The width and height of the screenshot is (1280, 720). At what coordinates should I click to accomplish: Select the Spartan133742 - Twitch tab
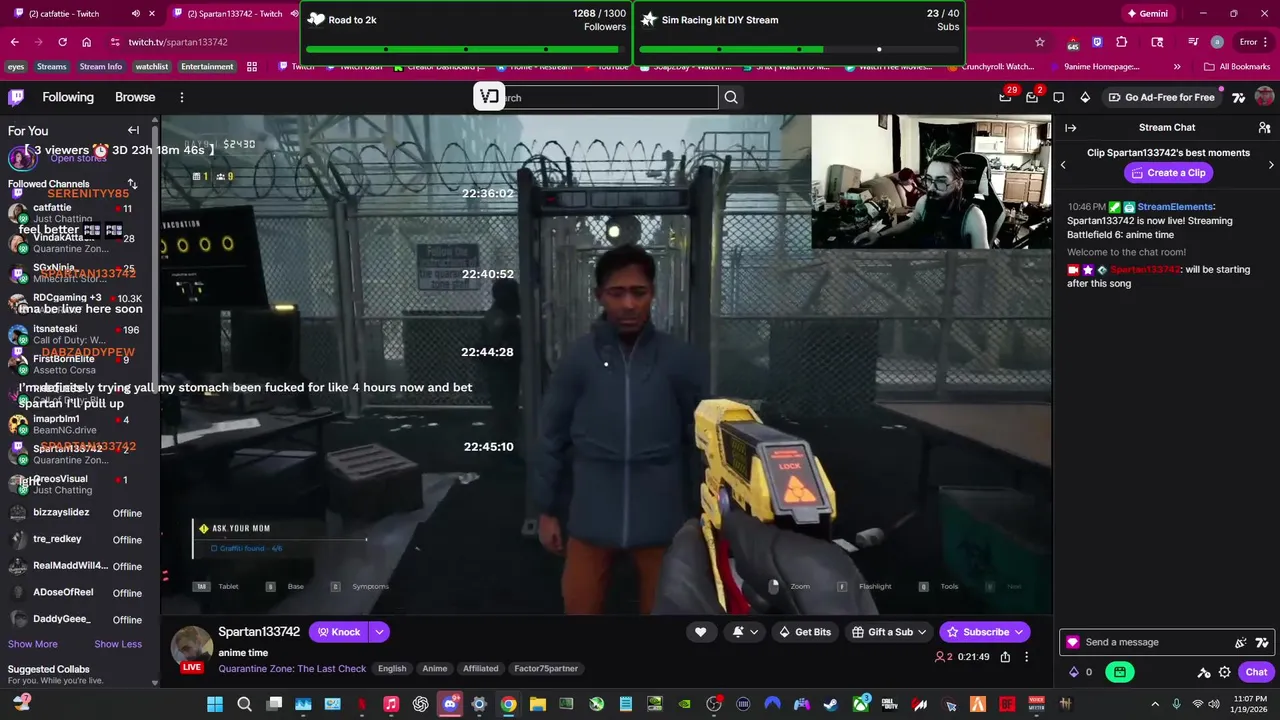pyautogui.click(x=229, y=14)
